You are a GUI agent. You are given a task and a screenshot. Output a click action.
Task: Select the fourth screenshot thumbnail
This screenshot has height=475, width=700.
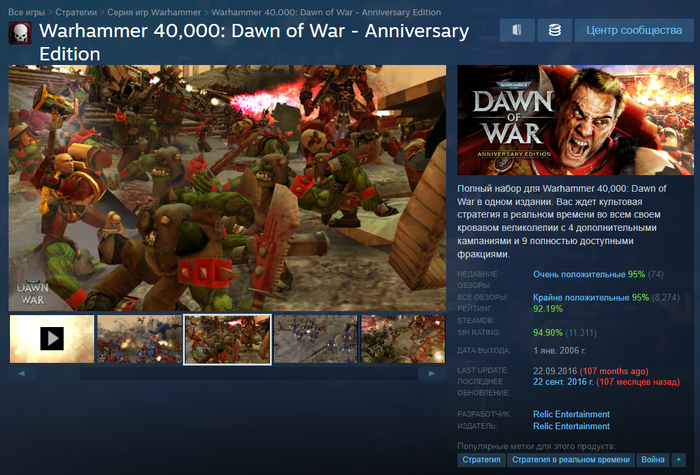pyautogui.click(x=315, y=339)
